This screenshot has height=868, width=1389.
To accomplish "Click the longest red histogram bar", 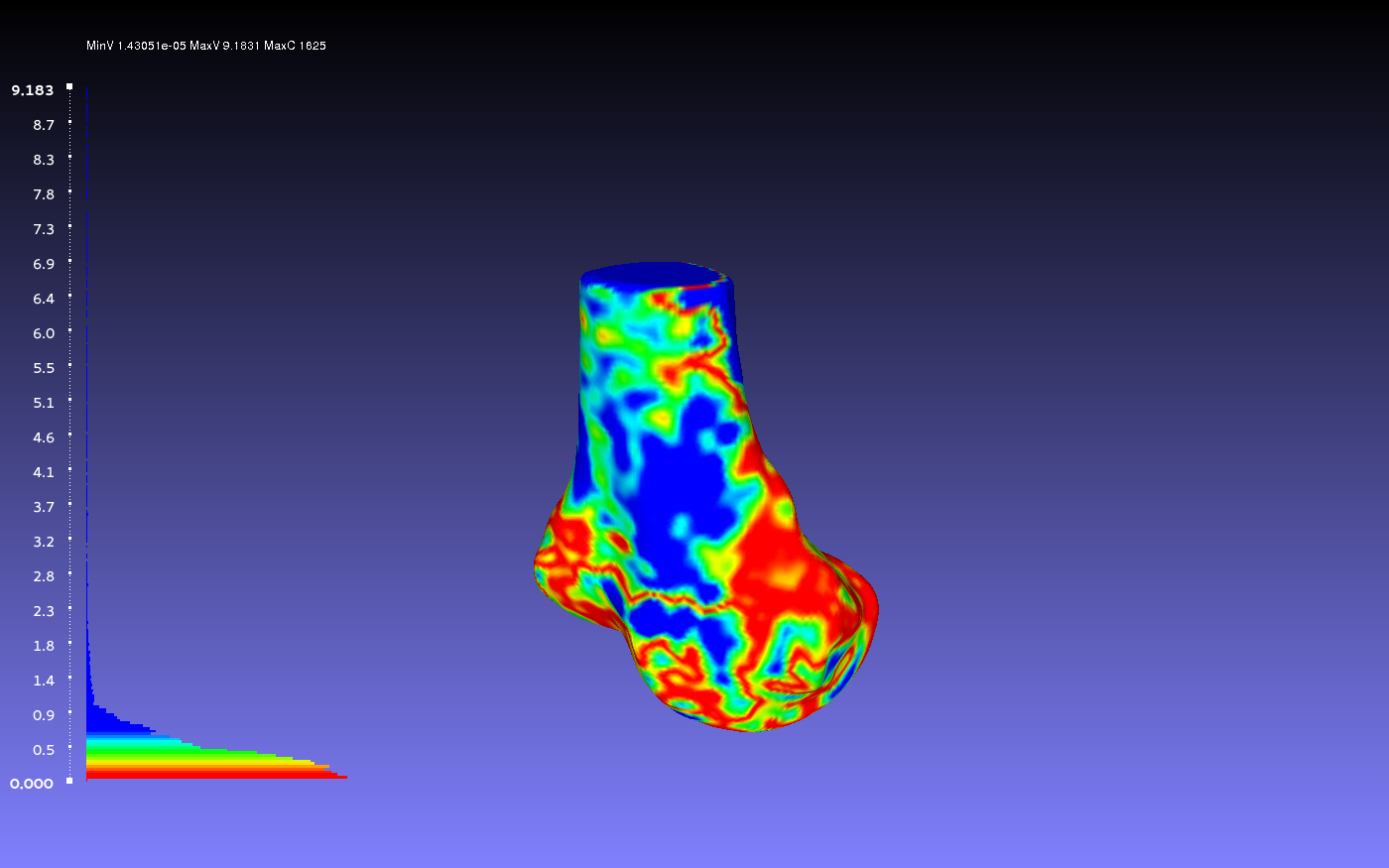I will click(216, 777).
